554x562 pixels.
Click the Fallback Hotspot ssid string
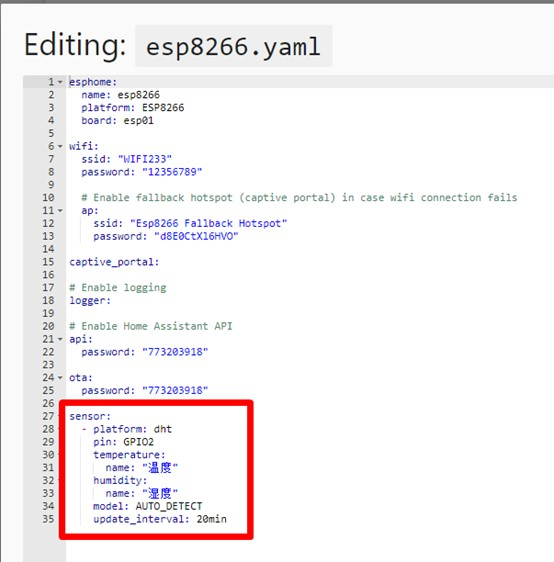coord(208,223)
